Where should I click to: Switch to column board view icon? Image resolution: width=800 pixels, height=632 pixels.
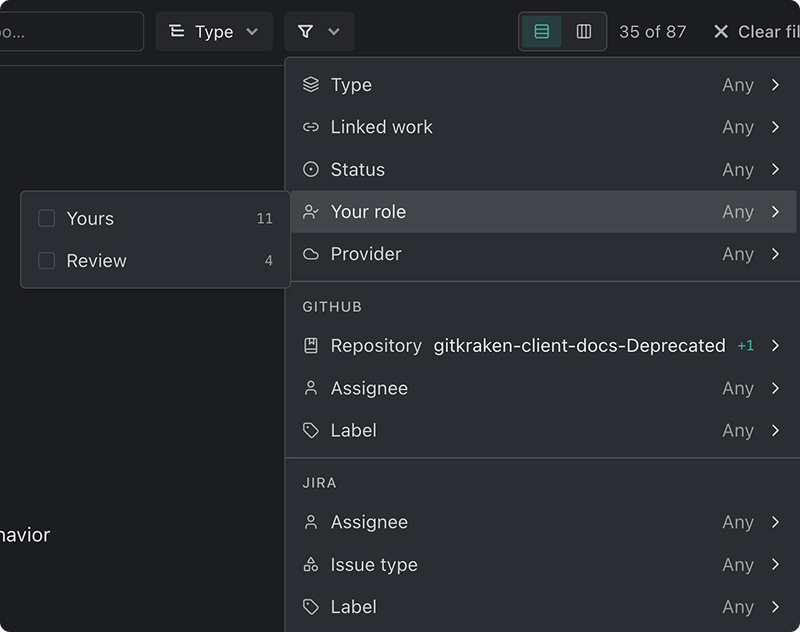tap(584, 32)
